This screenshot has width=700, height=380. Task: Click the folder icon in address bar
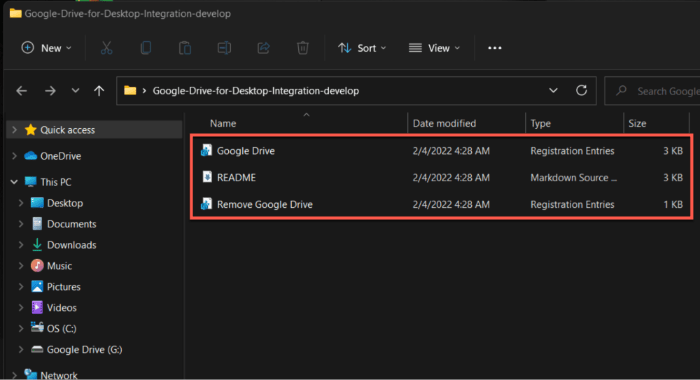point(130,91)
